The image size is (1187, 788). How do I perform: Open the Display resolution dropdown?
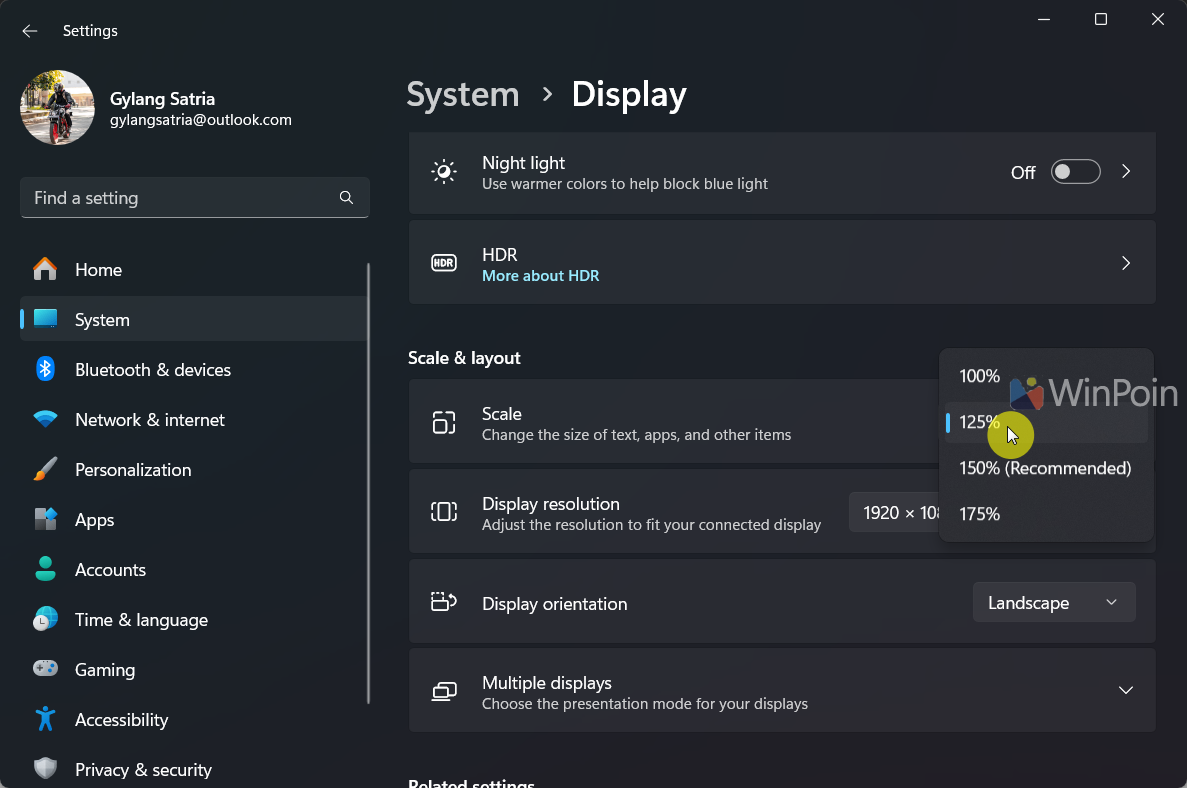pos(893,512)
